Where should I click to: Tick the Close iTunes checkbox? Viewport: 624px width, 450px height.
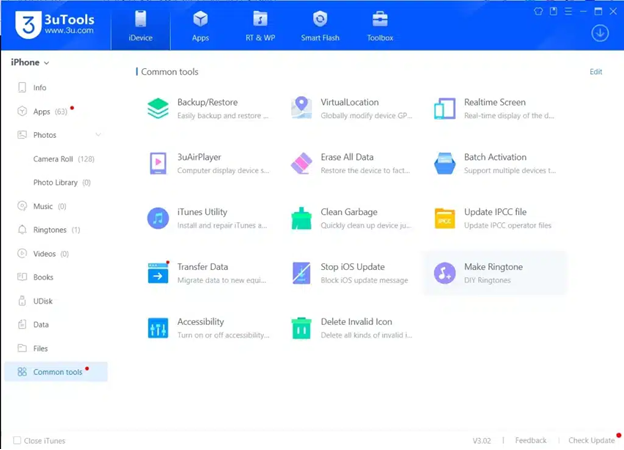tap(17, 440)
